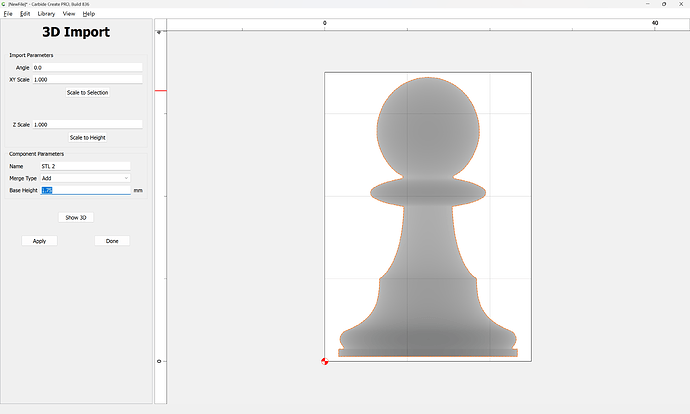This screenshot has height=414, width=690.
Task: Open the File menu
Action: pos(7,14)
